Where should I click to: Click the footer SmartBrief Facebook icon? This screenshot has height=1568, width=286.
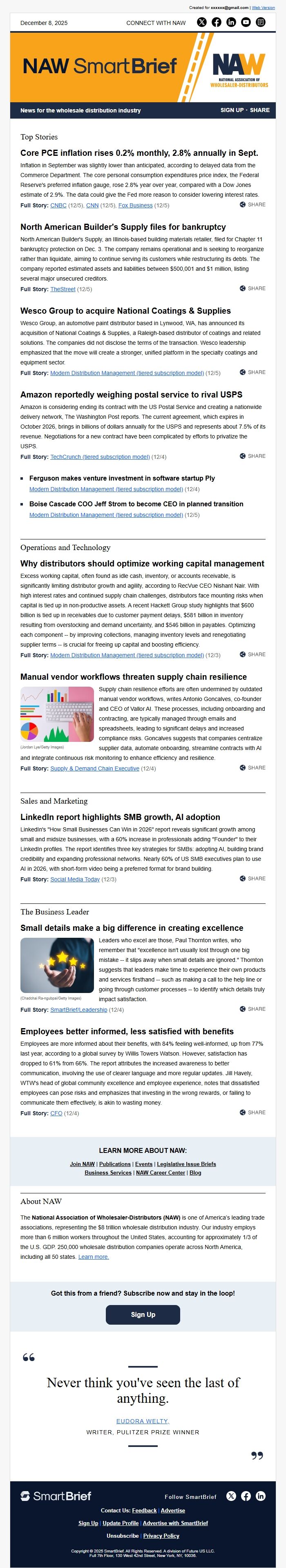tap(246, 1496)
